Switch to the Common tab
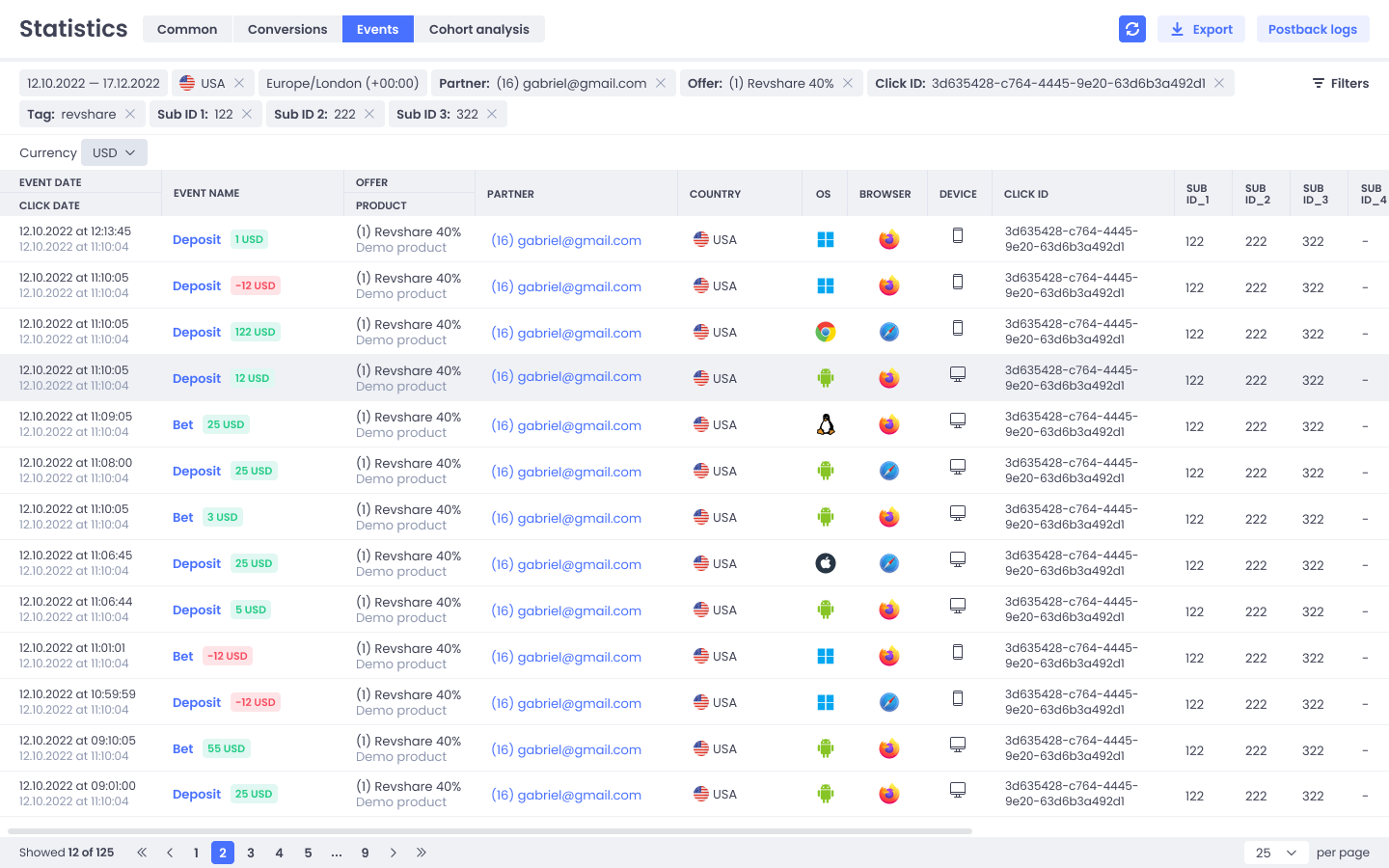Screen dimensions: 1389x868 tap(187, 29)
